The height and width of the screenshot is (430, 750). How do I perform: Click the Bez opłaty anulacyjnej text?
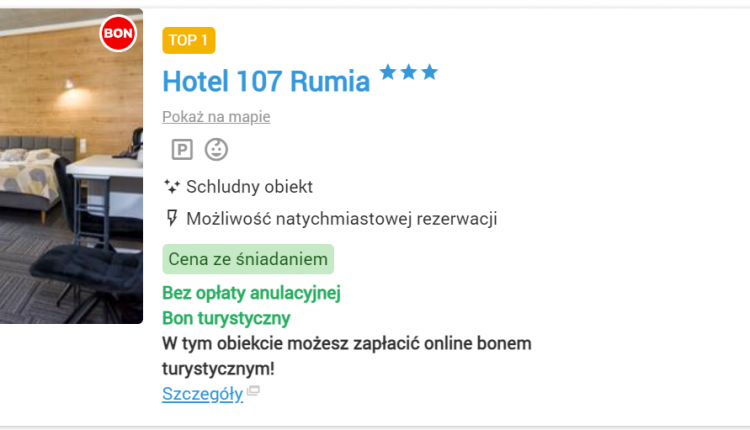252,293
